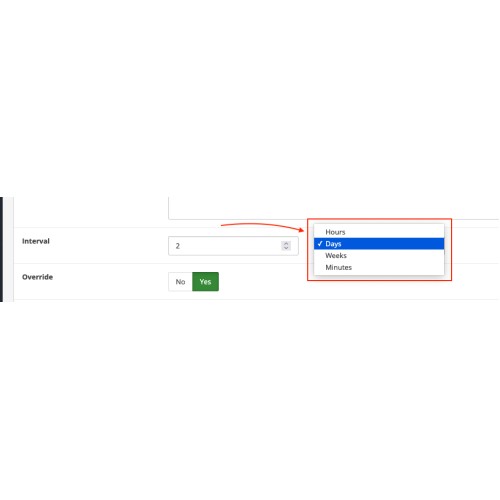Screen dimensions: 500x500
Task: Click the large text box above Interval
Action: point(334,208)
